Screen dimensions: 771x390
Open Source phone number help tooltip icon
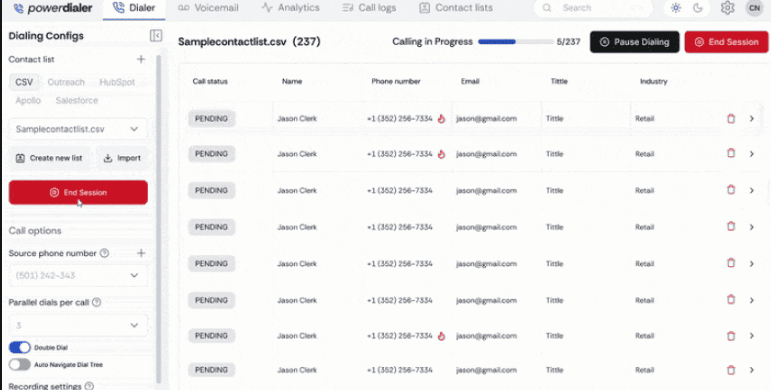coord(104,253)
